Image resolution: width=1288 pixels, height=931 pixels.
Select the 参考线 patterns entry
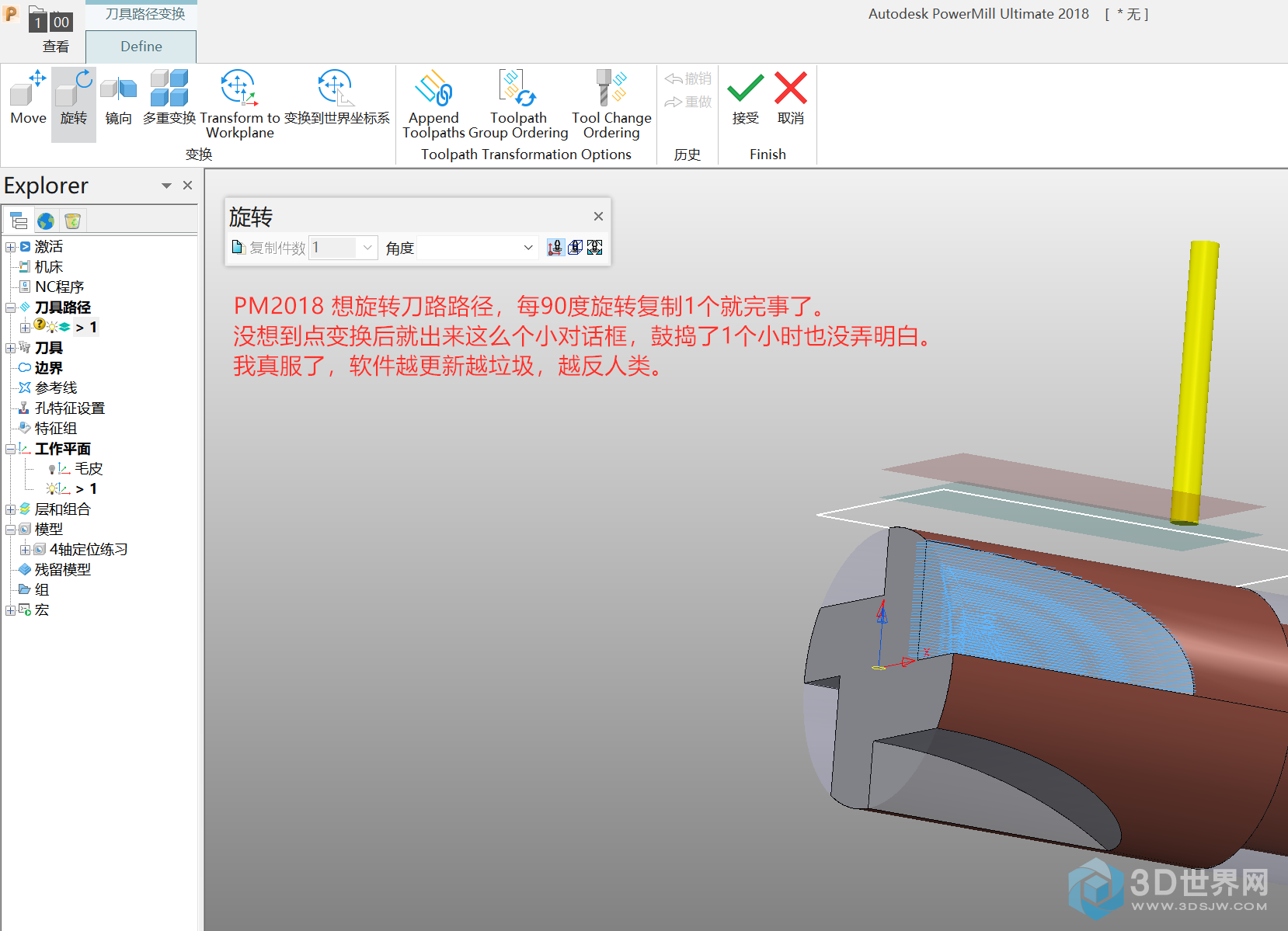click(x=55, y=388)
